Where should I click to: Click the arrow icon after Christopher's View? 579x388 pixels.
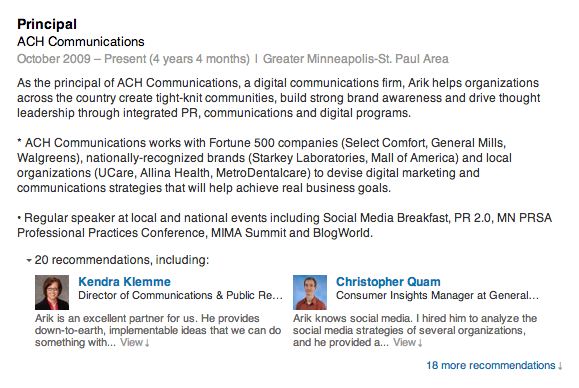420,343
